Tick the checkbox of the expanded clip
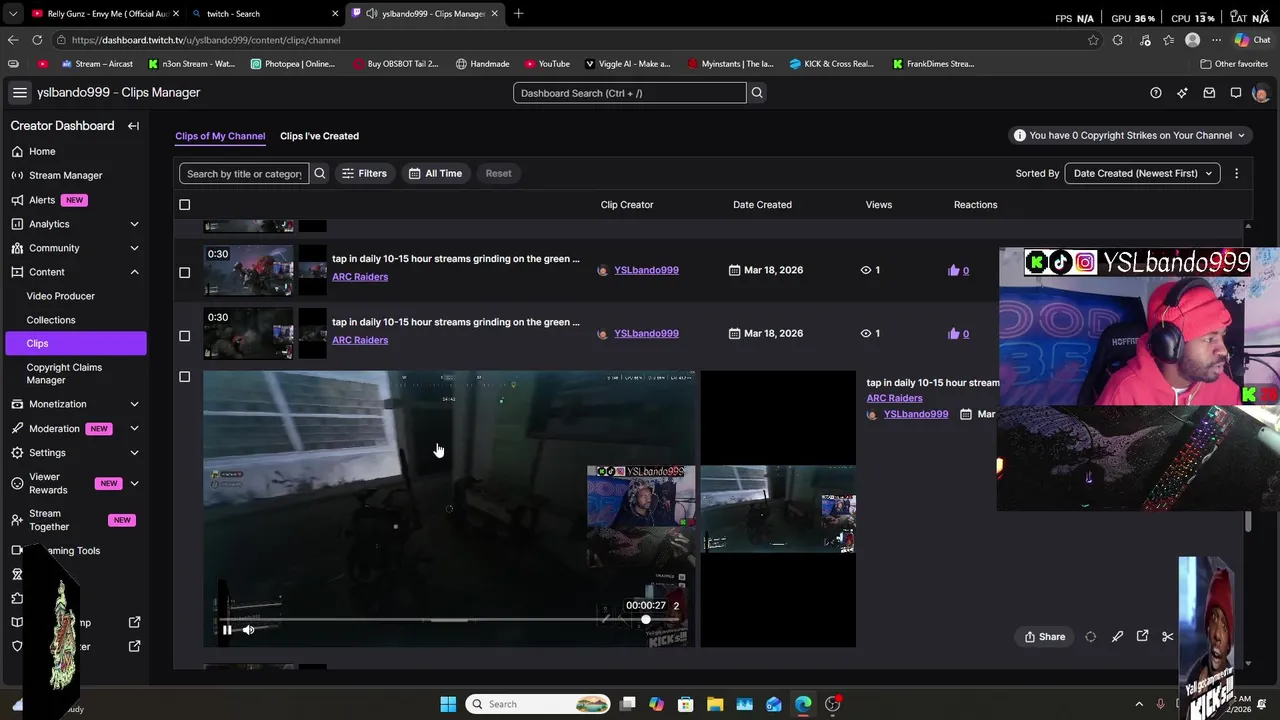The width and height of the screenshot is (1280, 720). pyautogui.click(x=184, y=377)
